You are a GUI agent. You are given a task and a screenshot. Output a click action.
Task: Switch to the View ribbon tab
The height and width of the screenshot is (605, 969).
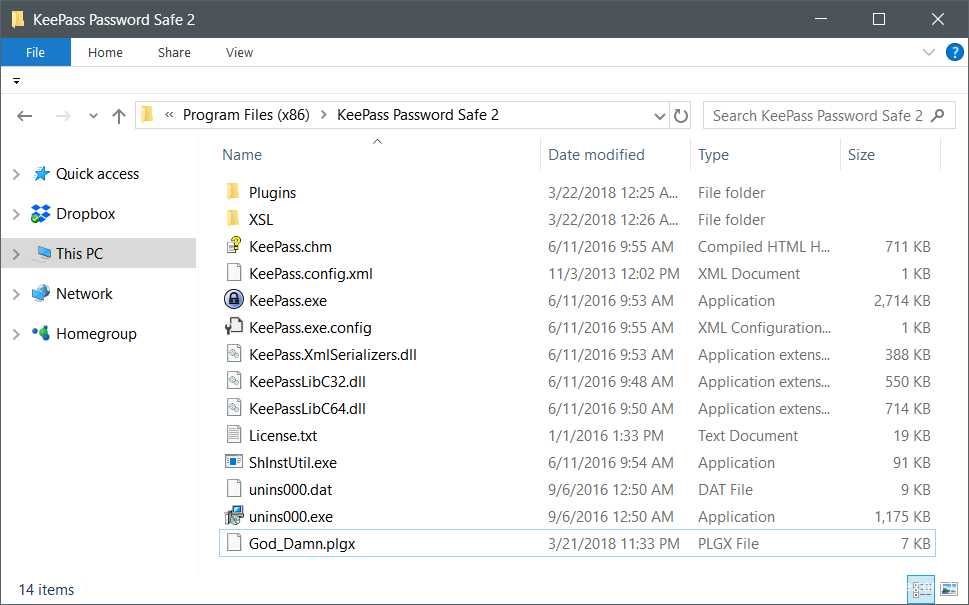tap(239, 52)
